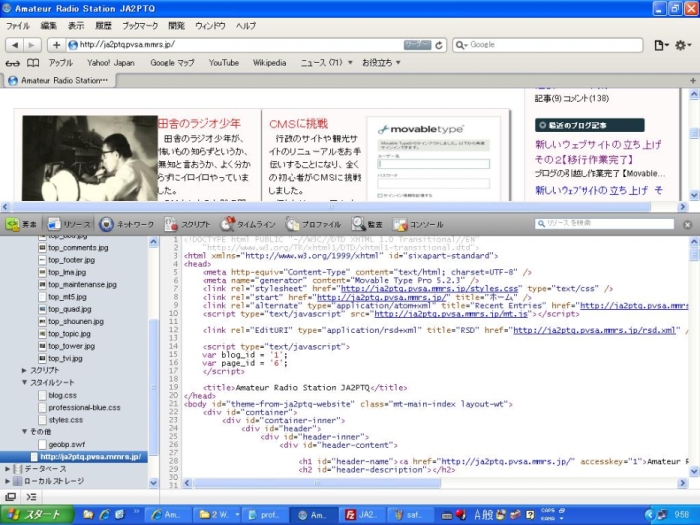This screenshot has width=700, height=525.
Task: Open the page menu icon
Action: click(x=661, y=45)
